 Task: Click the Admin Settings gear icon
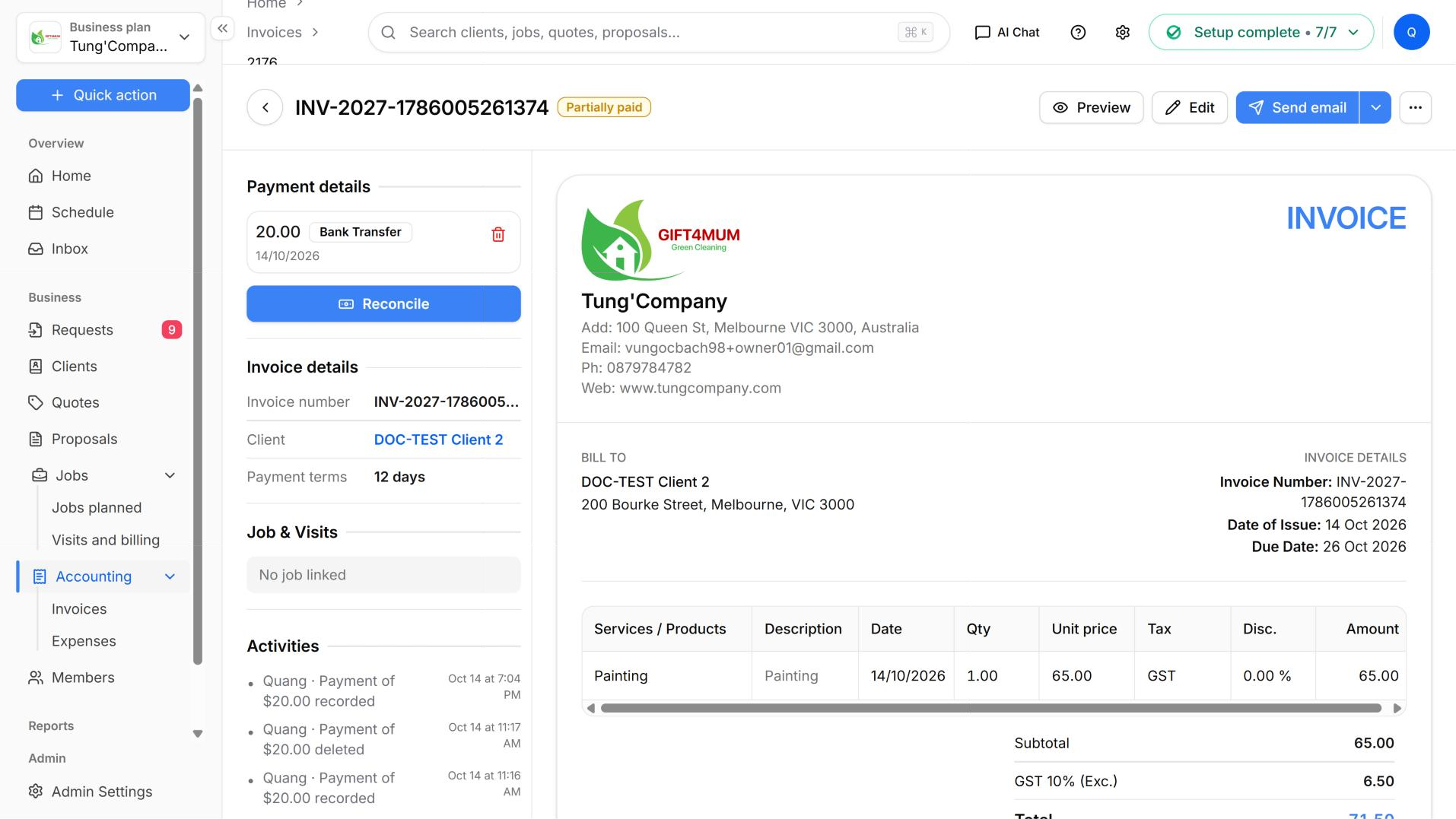coord(36,791)
